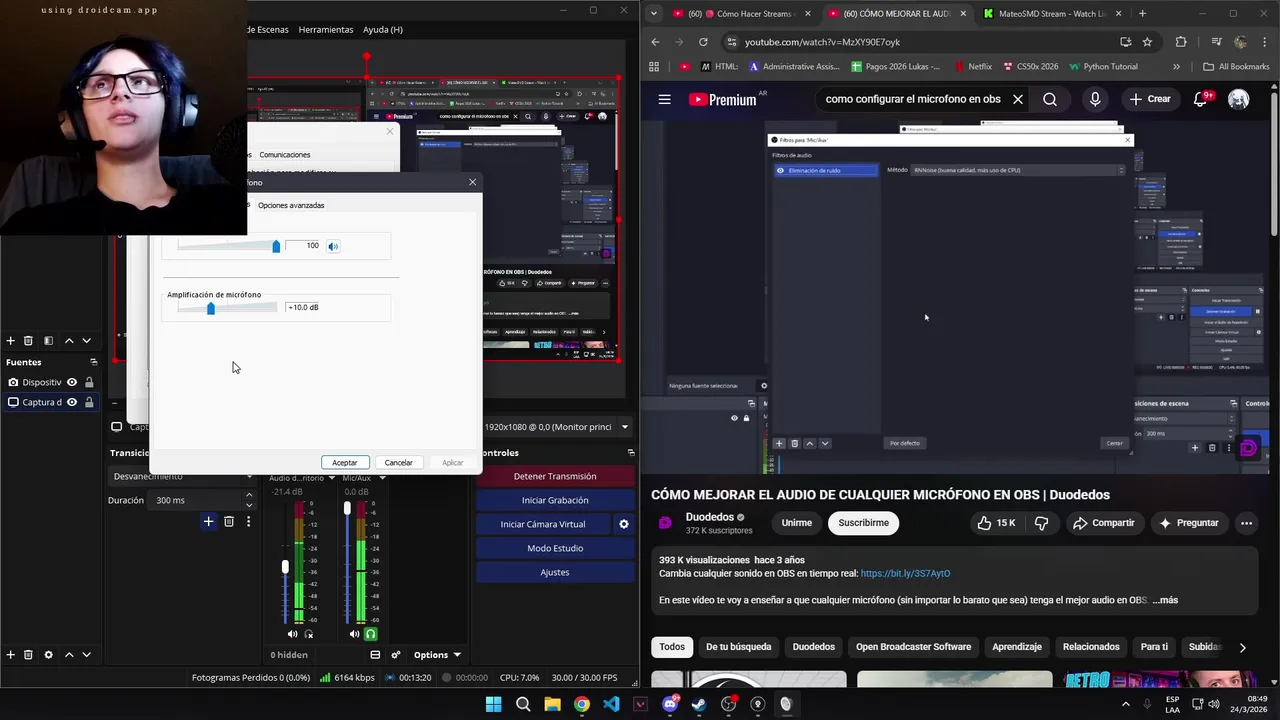Image resolution: width=1280 pixels, height=720 pixels.
Task: Open the Desvanecimiento transition dropdown
Action: coord(181,477)
